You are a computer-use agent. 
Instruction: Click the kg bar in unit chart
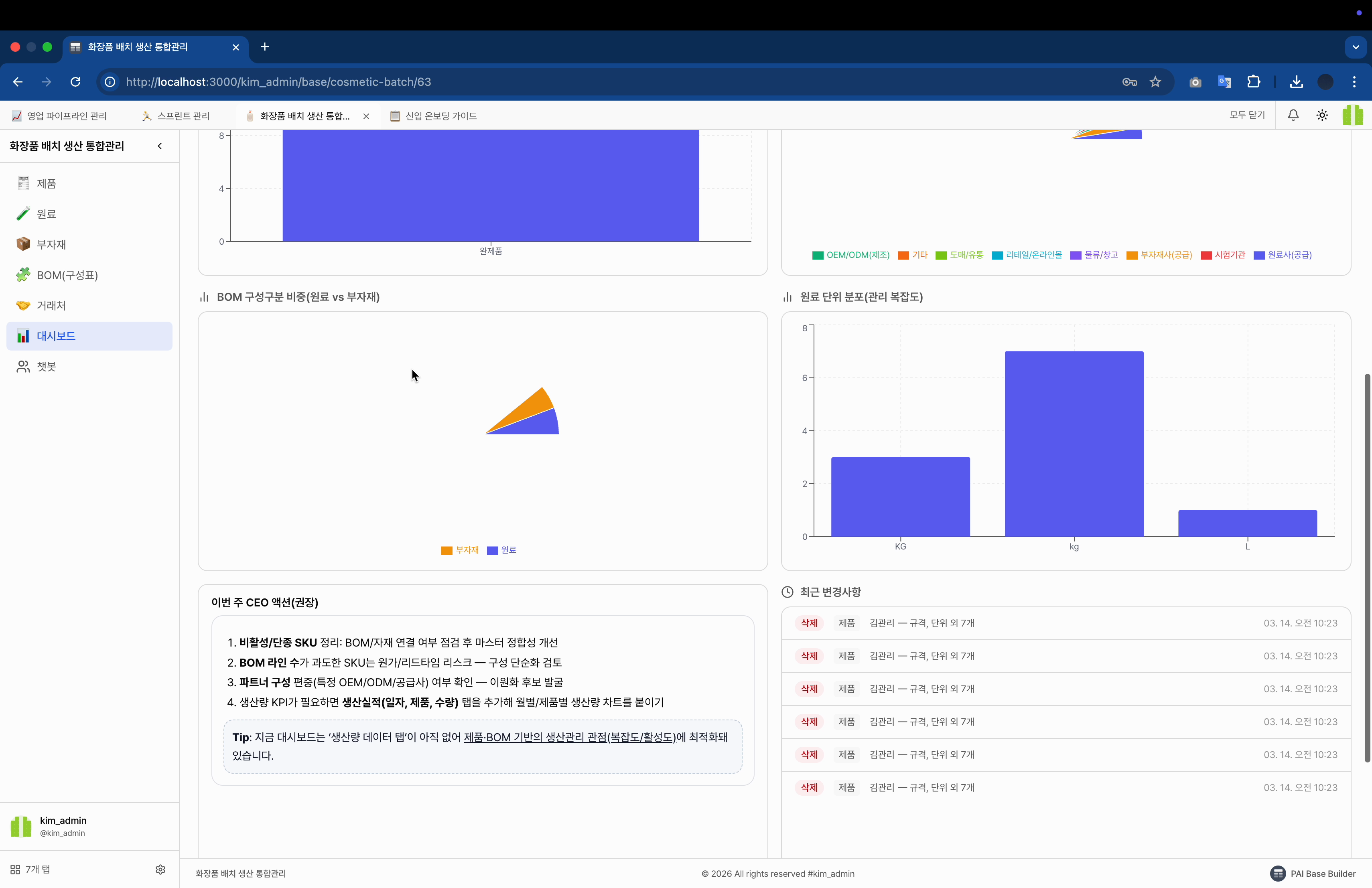tap(1074, 444)
